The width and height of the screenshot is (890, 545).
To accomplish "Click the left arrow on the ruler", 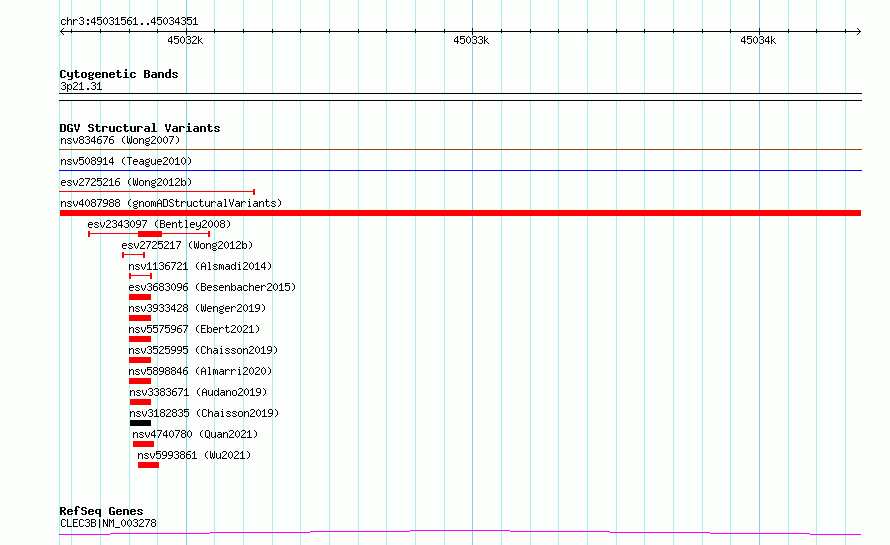I will 64,31.
